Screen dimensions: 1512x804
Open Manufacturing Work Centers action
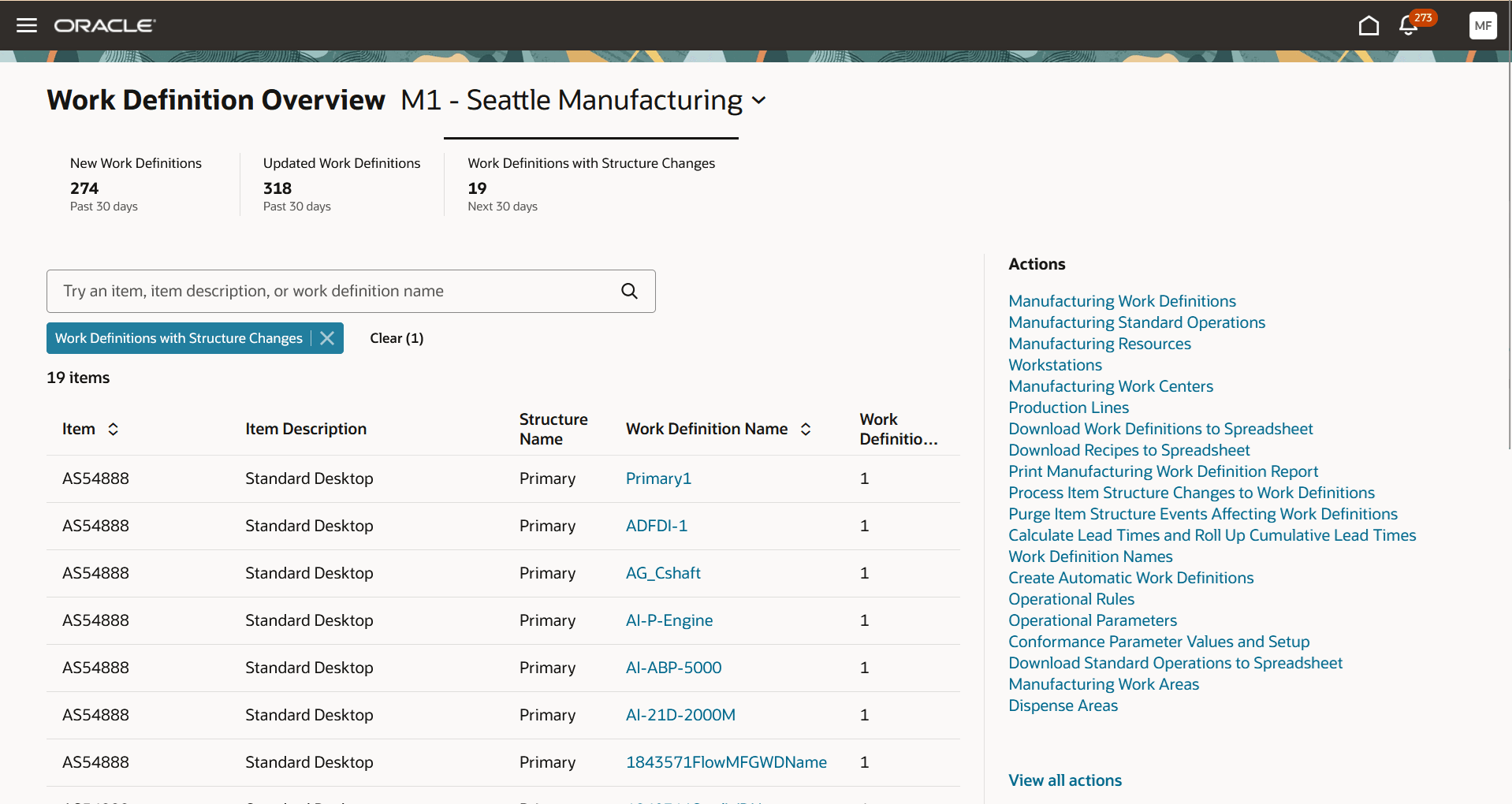point(1111,386)
